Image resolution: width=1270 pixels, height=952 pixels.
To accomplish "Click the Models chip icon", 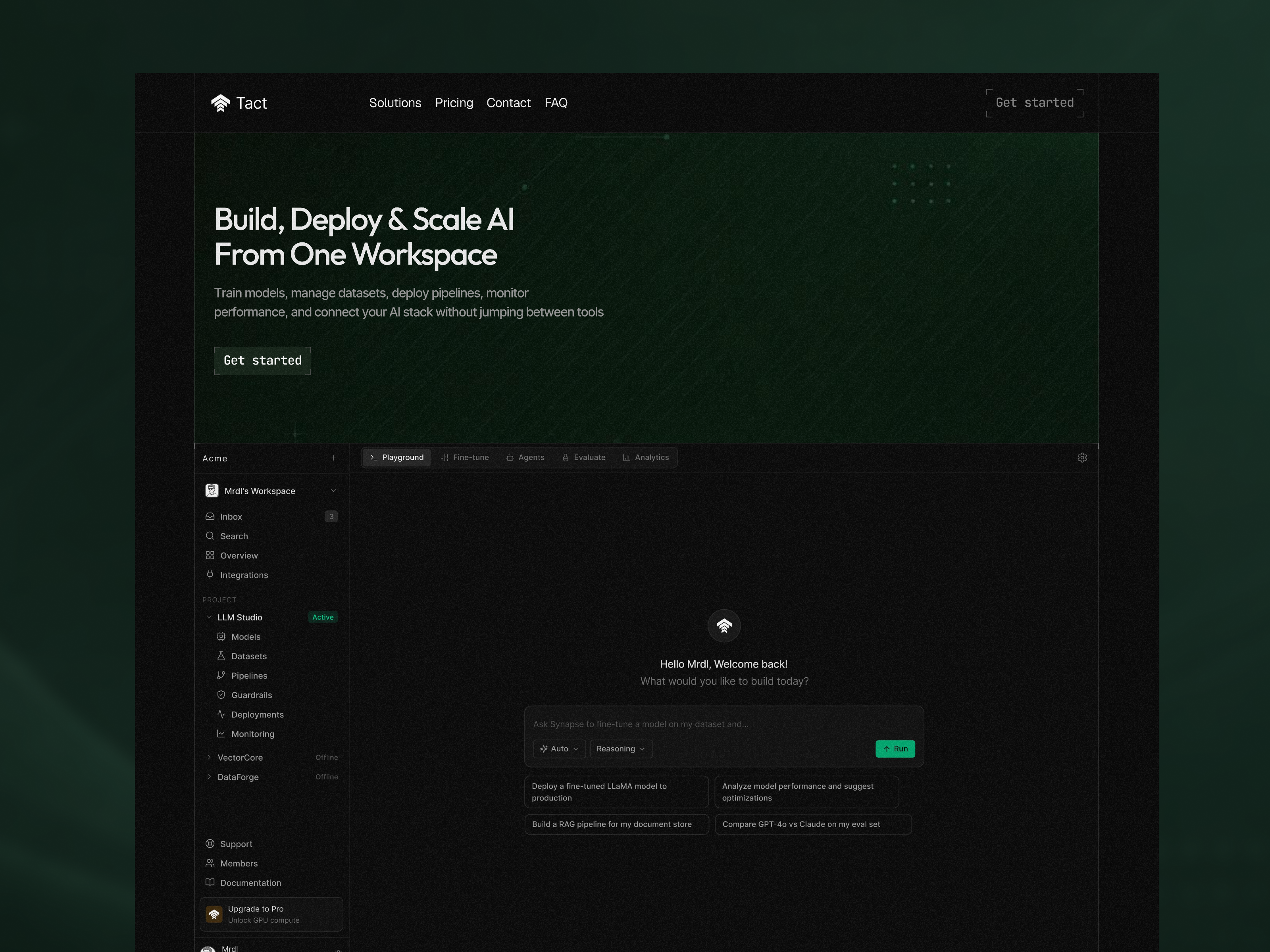I will tap(221, 636).
